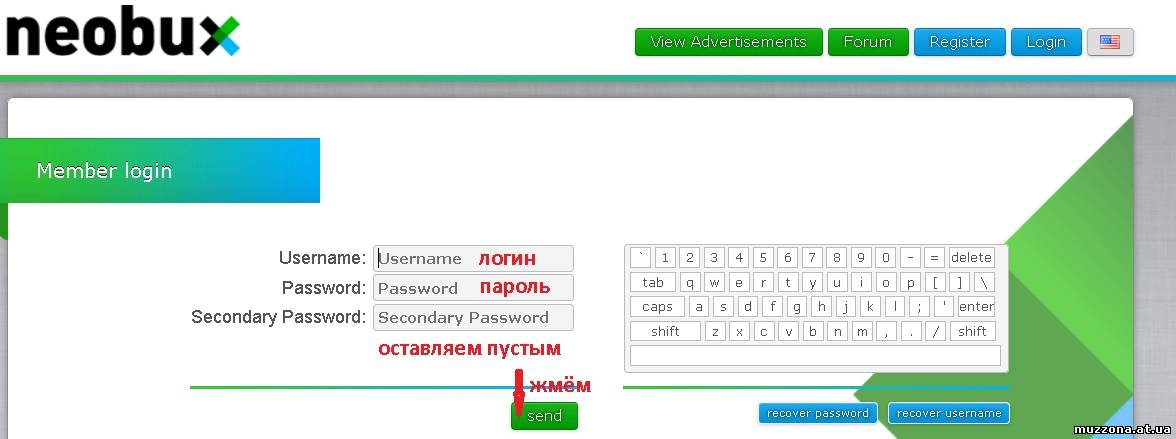Tap the i key on virtual keyboard
Screen dimensions: 1176x439
click(862, 283)
